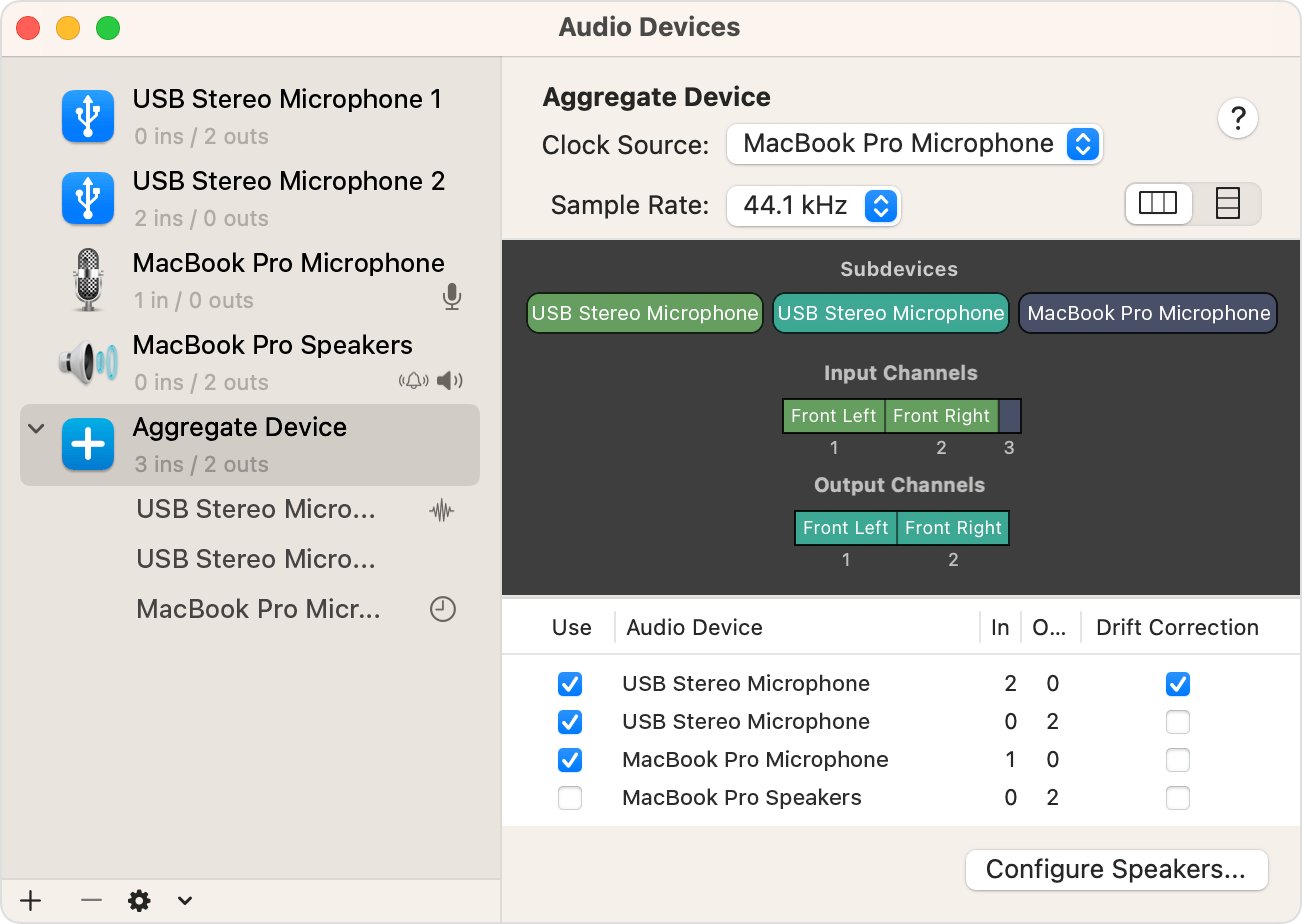The width and height of the screenshot is (1302, 924).
Task: Click the clock source icon beside MacBook Pro Micr
Action: coord(442,609)
